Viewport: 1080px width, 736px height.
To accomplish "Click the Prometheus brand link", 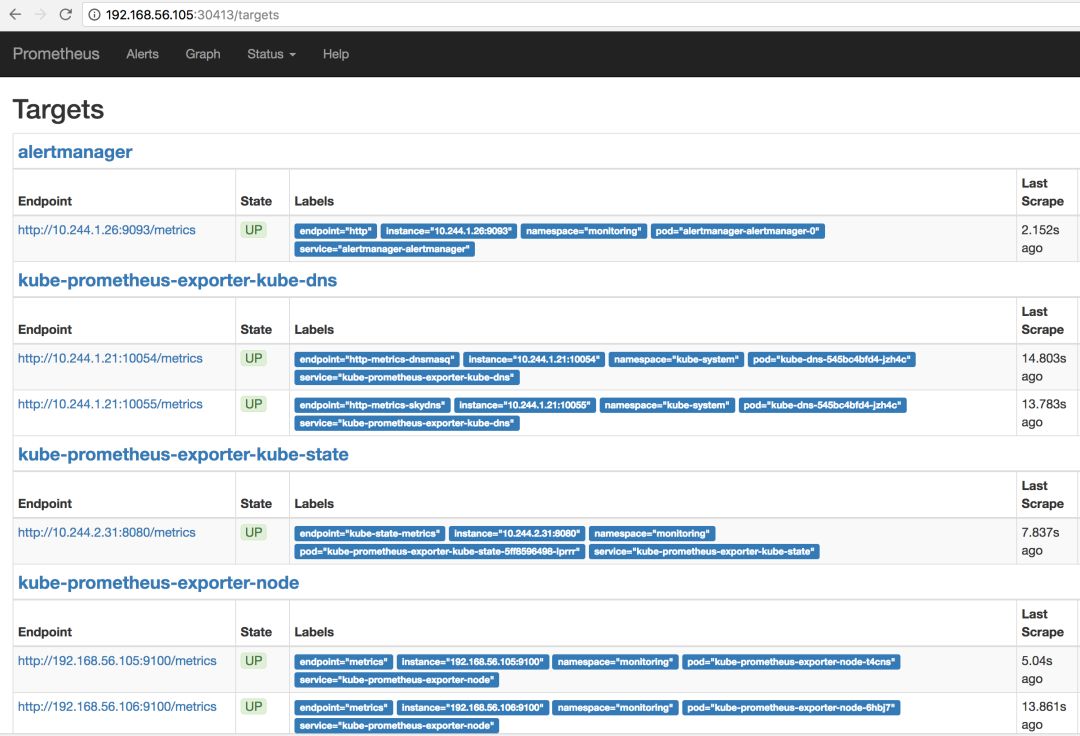I will coord(56,54).
